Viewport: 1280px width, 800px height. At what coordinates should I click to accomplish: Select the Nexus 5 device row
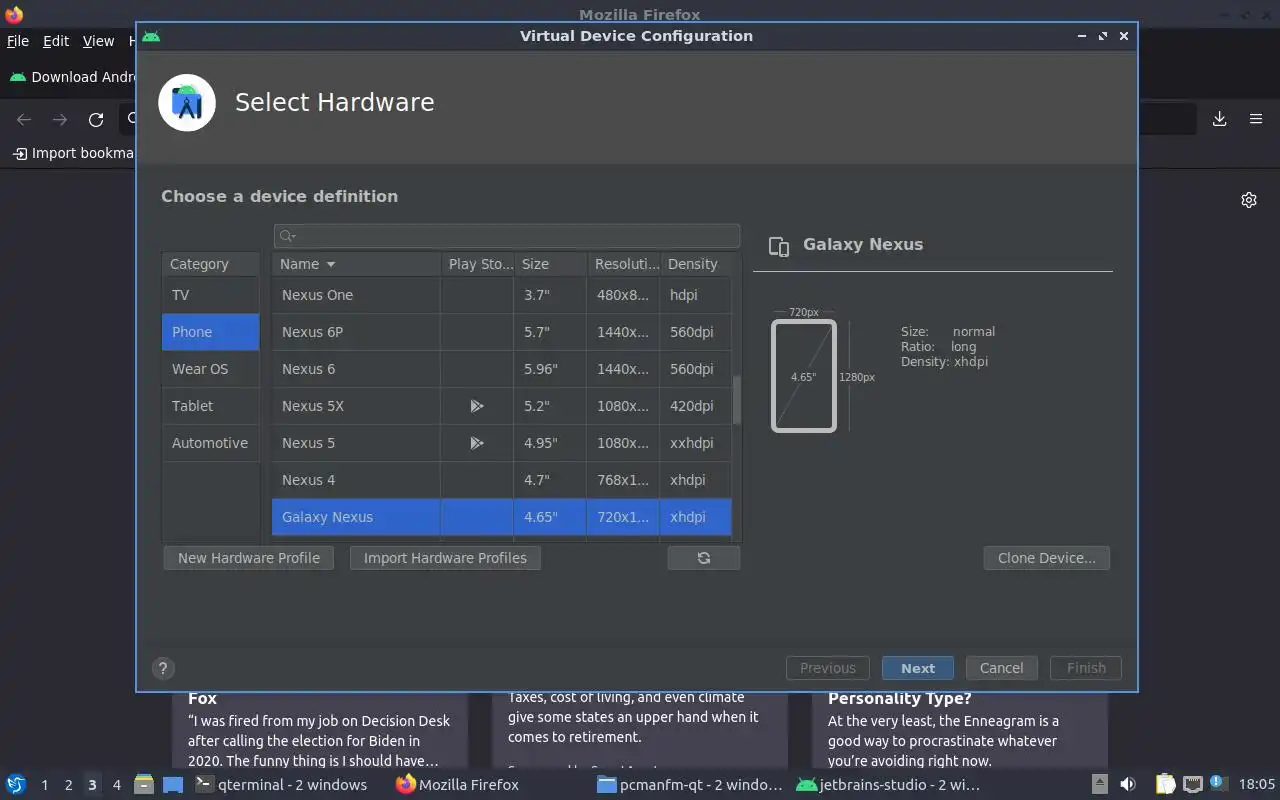click(x=502, y=443)
